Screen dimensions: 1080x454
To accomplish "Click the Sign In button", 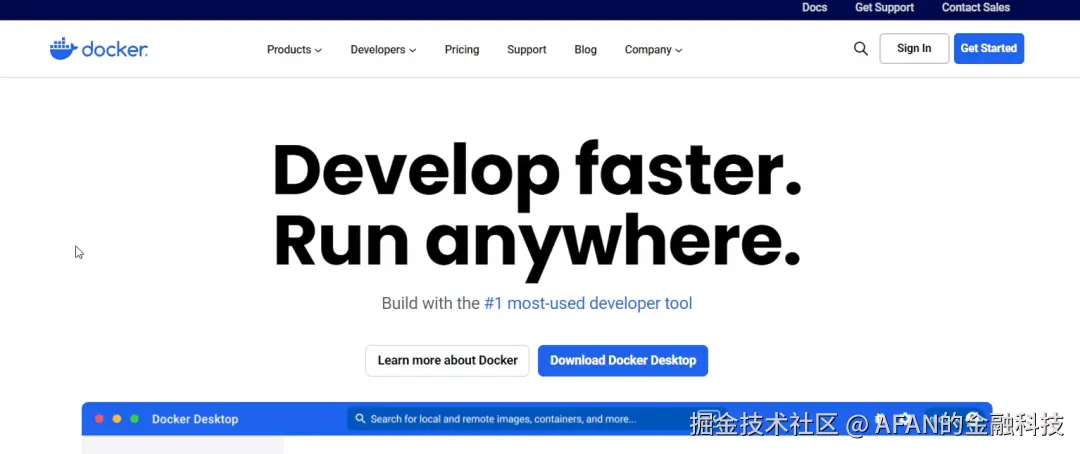I will [x=914, y=48].
